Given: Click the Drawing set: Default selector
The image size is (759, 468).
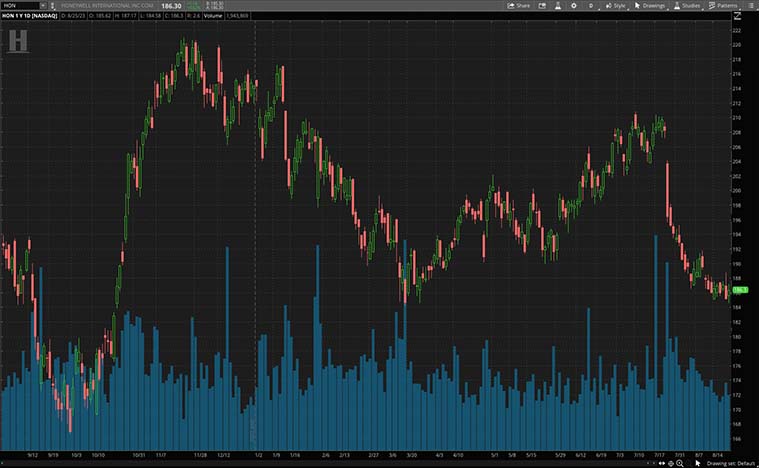Looking at the screenshot, I should 731,463.
